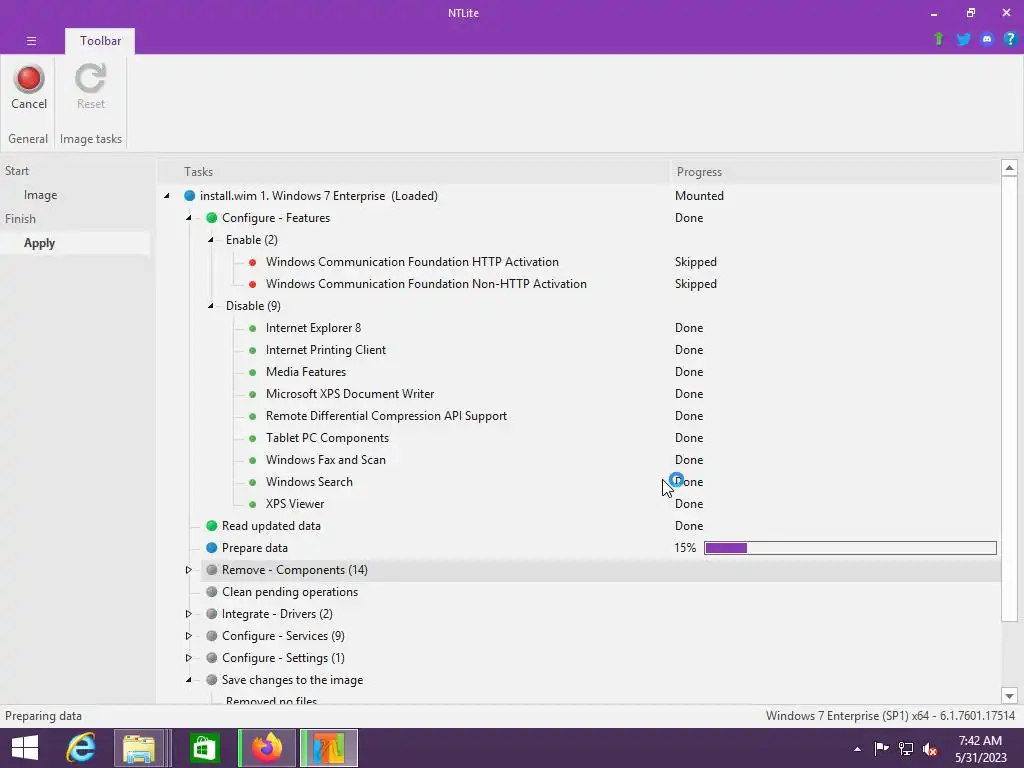This screenshot has height=768, width=1024.
Task: Click the gray dot beside Clean pending operations
Action: [x=212, y=592]
